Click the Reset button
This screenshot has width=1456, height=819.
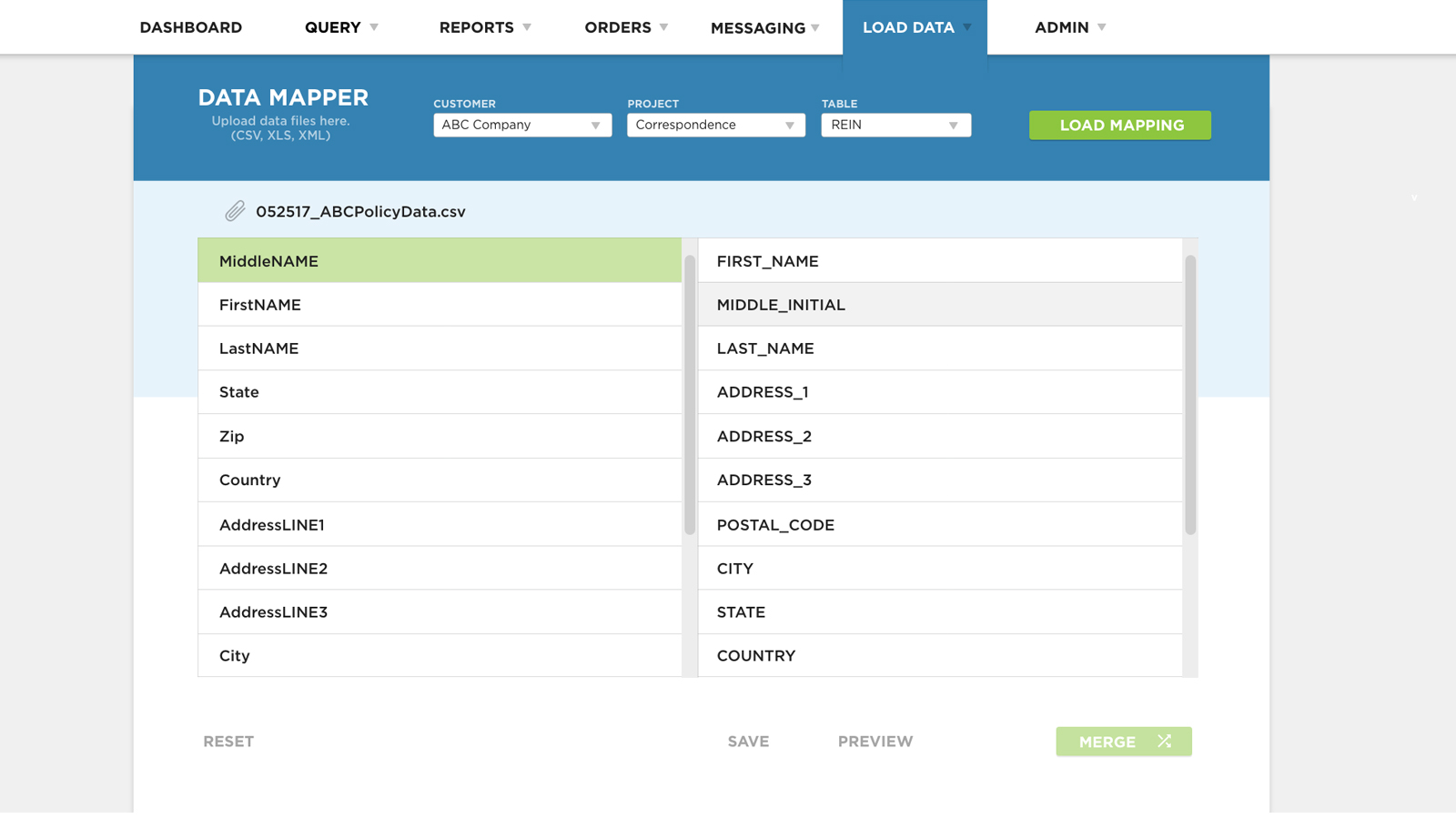point(228,742)
